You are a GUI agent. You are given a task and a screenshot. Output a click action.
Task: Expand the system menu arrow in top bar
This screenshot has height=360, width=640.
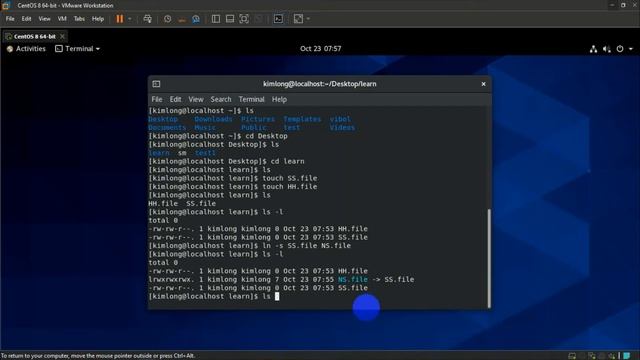[631, 49]
